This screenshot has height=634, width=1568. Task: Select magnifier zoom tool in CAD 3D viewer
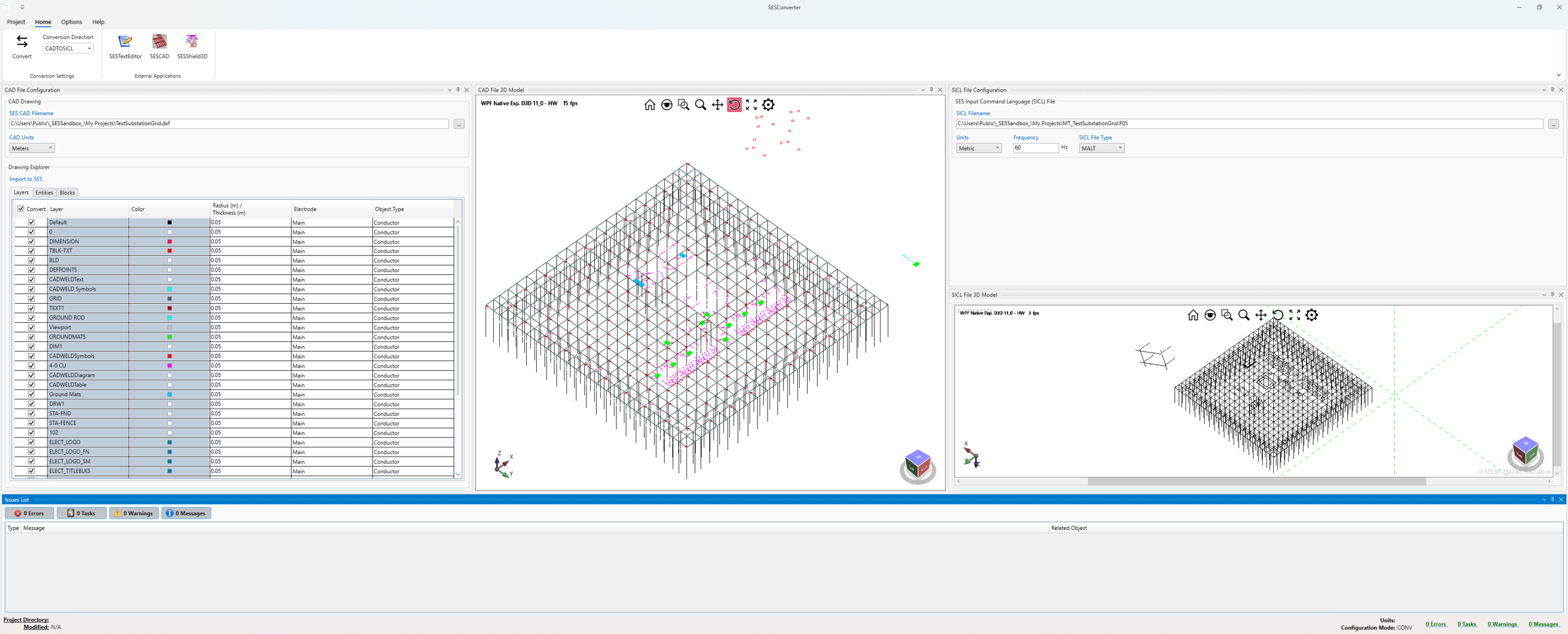pyautogui.click(x=700, y=105)
